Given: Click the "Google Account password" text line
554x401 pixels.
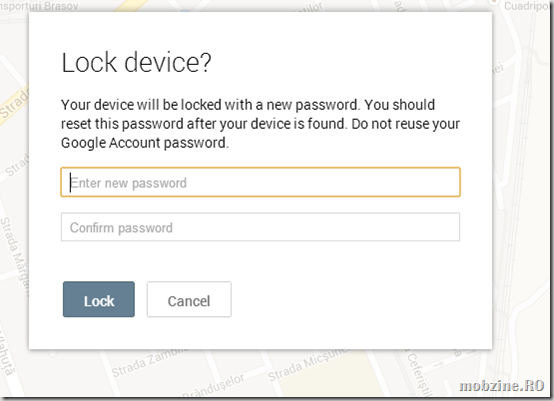Looking at the screenshot, I should click(x=145, y=143).
